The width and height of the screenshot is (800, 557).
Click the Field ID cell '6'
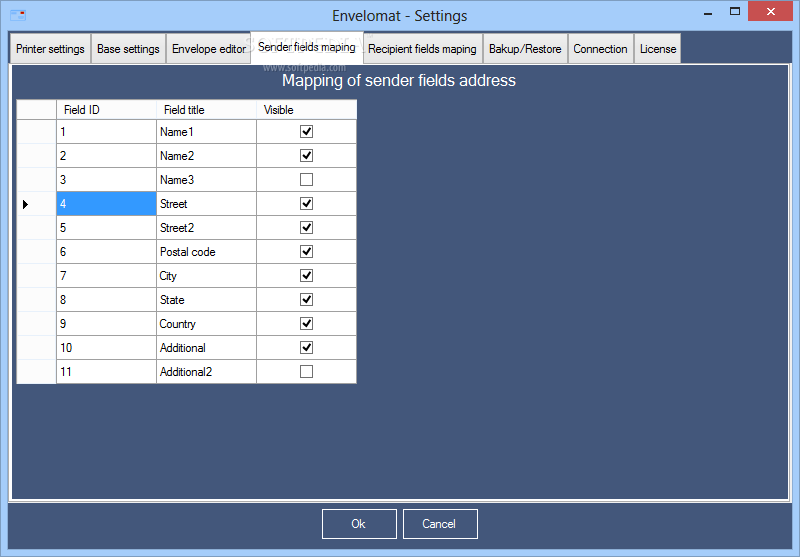click(x=106, y=251)
